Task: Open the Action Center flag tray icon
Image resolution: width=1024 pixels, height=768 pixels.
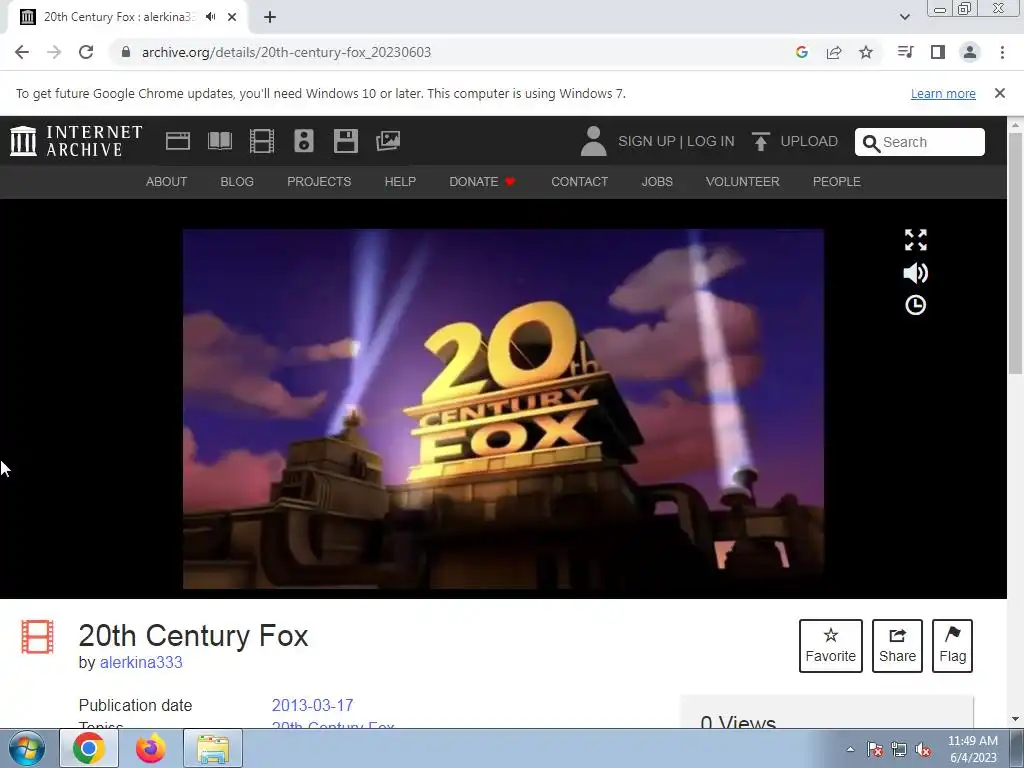Action: point(875,750)
